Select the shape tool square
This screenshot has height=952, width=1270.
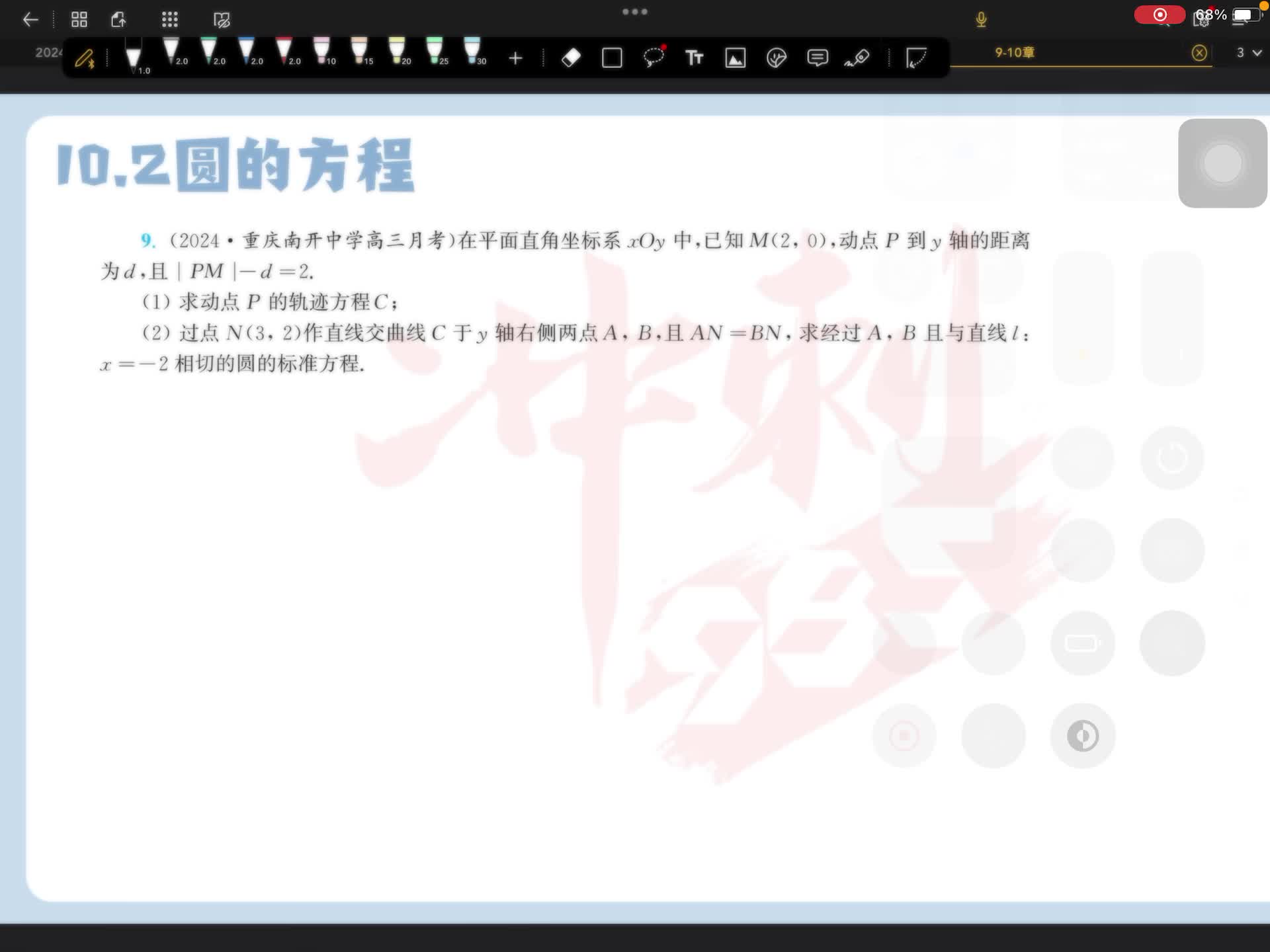[612, 58]
